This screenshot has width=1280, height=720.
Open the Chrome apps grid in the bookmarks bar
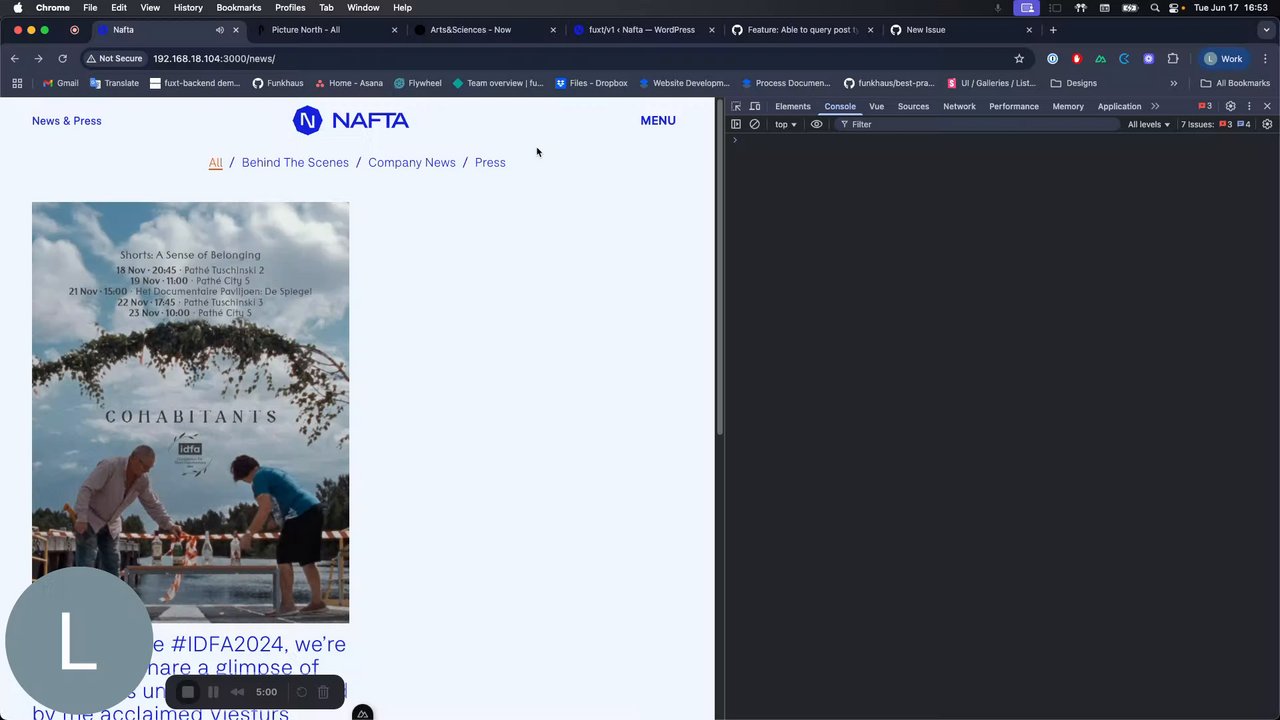point(17,83)
